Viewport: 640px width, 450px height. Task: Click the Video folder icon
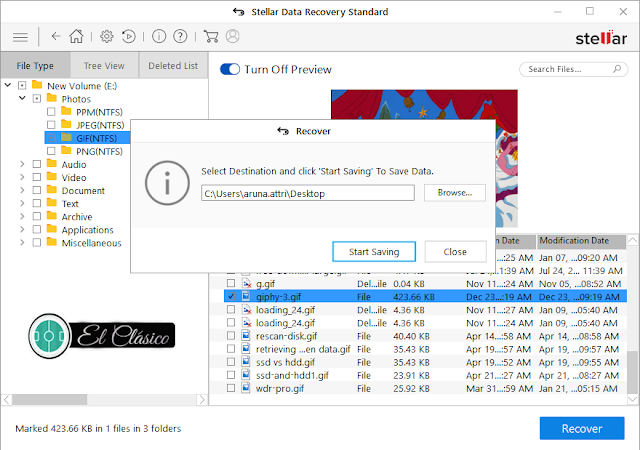click(x=51, y=177)
